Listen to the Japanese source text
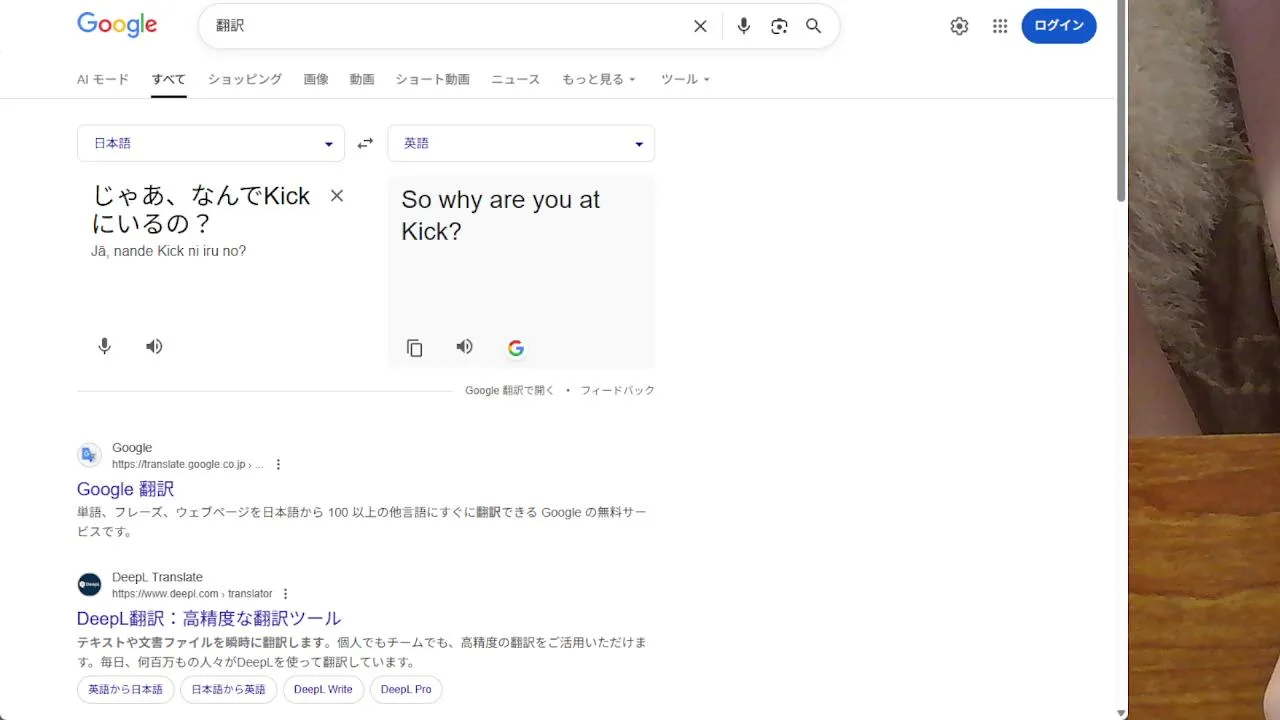The height and width of the screenshot is (720, 1280). [154, 346]
